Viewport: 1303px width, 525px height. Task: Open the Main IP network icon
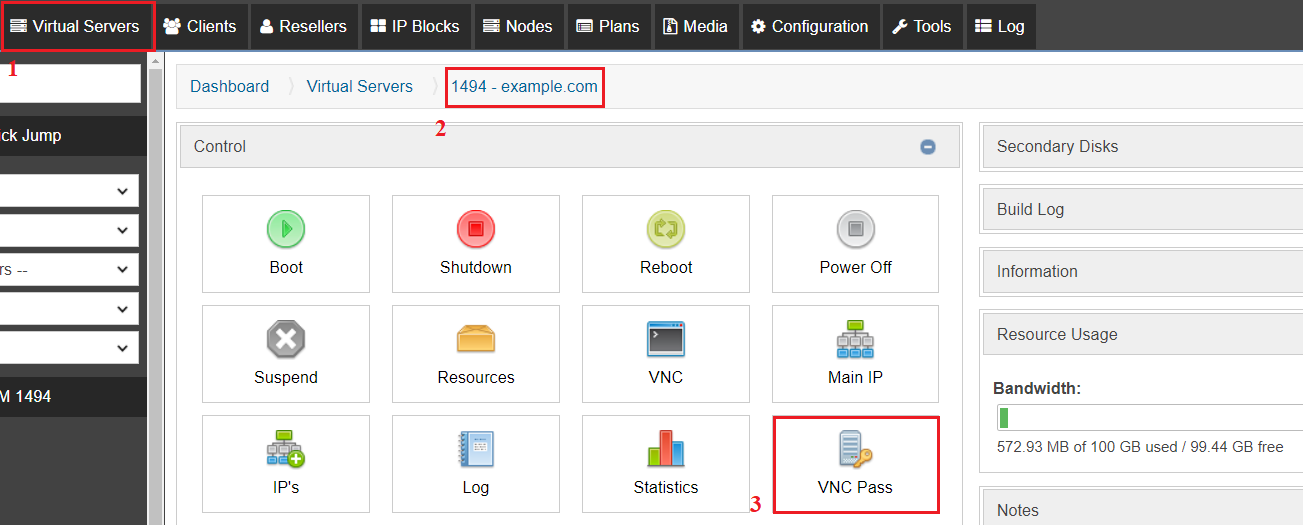855,340
